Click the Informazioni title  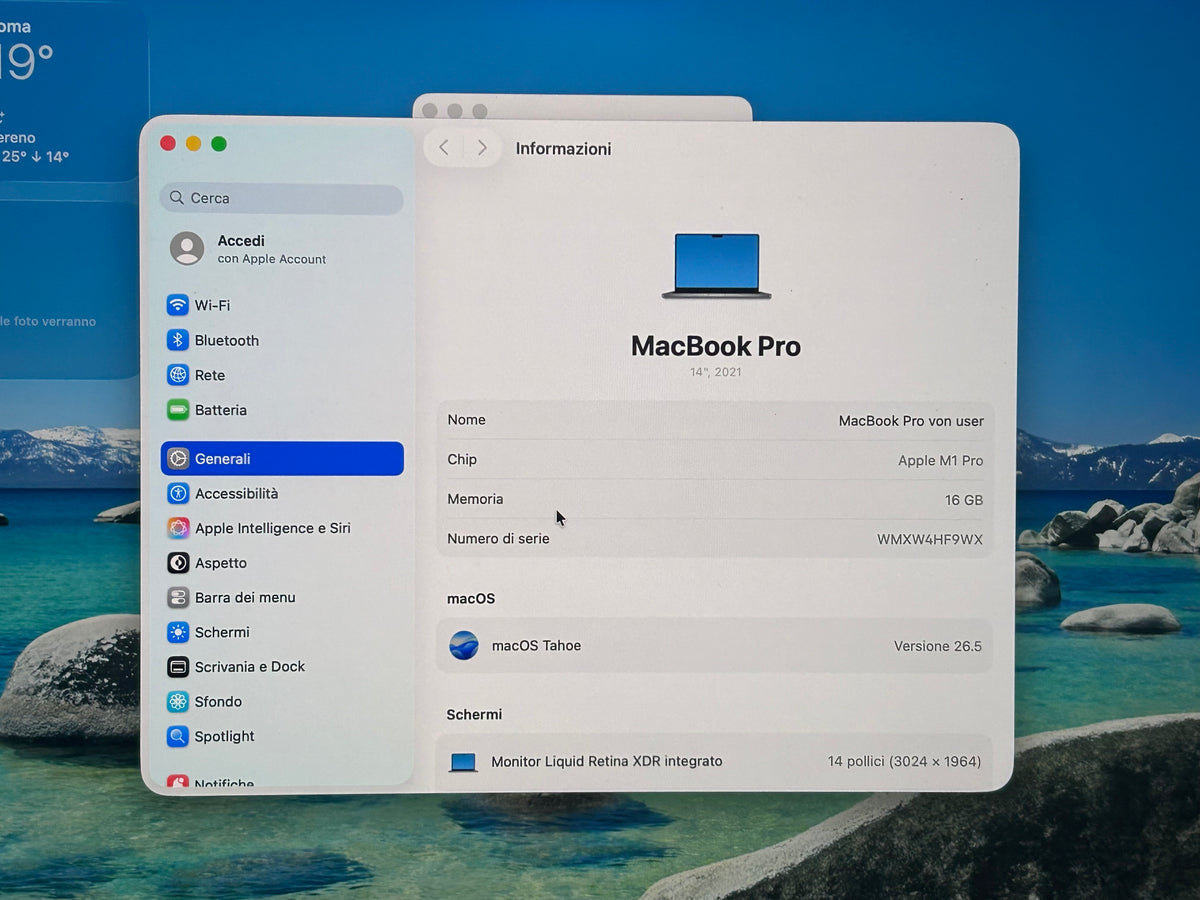click(x=564, y=149)
